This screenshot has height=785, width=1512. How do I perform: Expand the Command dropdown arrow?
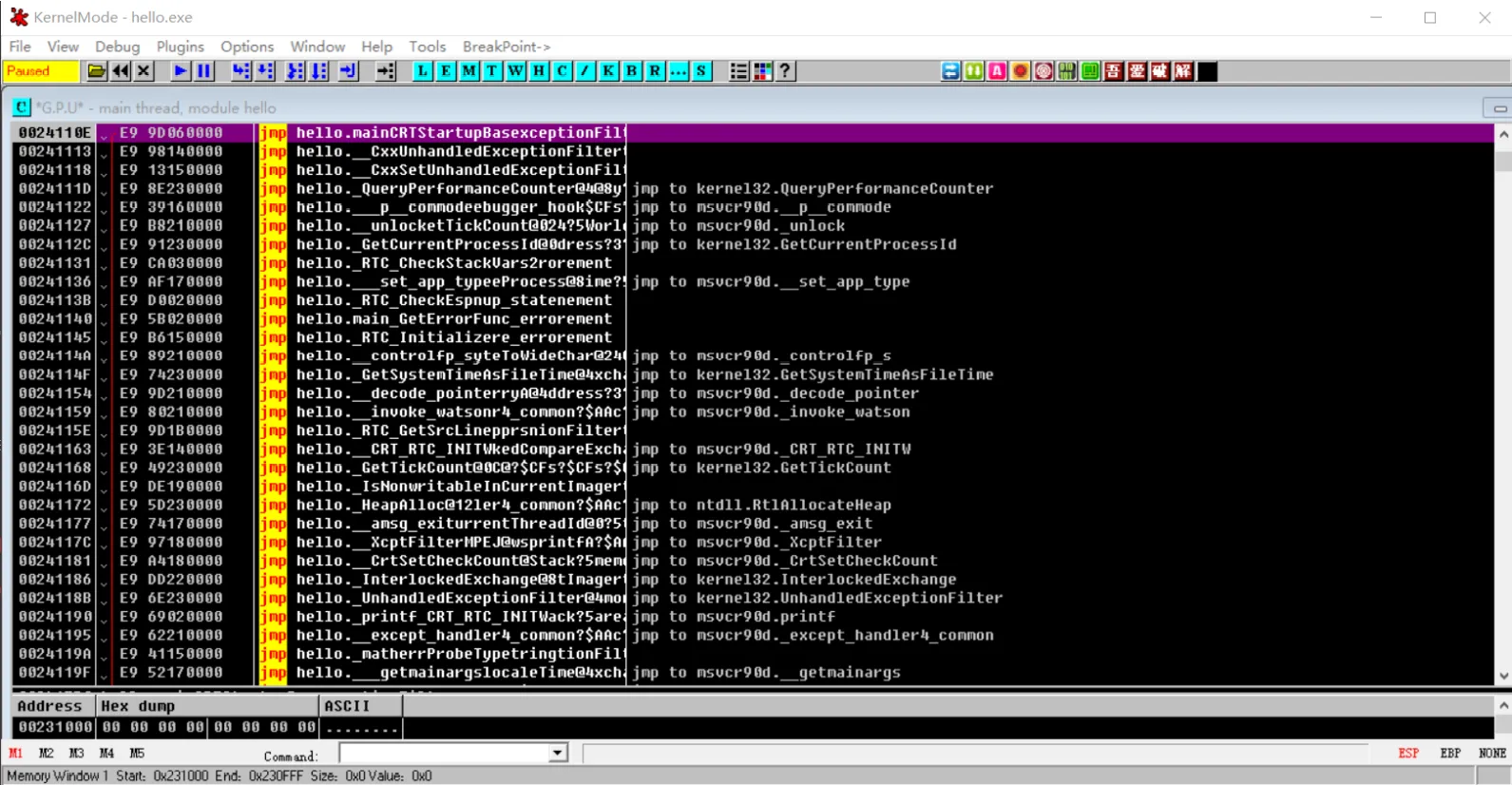[558, 754]
